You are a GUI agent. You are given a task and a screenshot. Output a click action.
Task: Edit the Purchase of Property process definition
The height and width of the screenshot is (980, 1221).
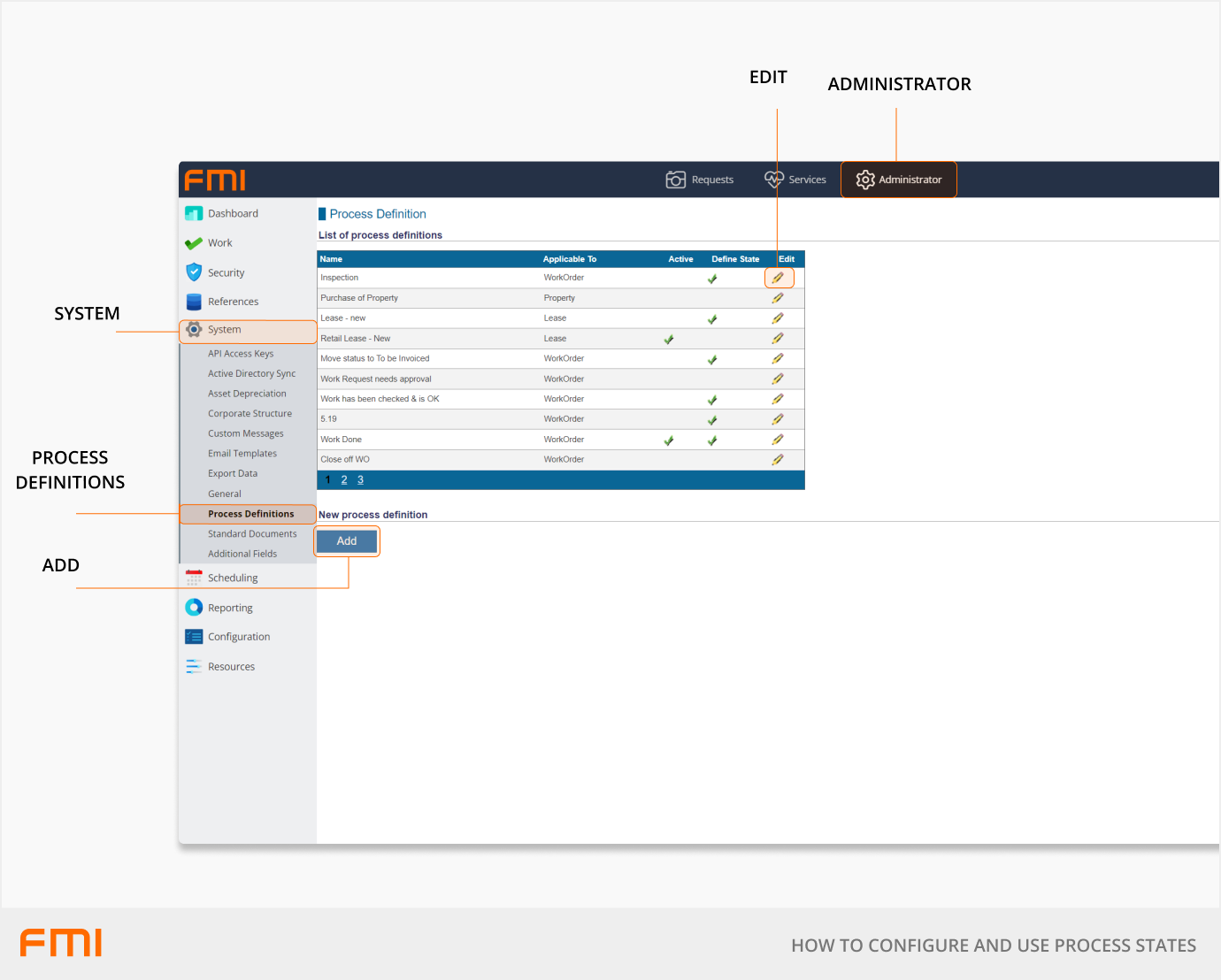(778, 298)
